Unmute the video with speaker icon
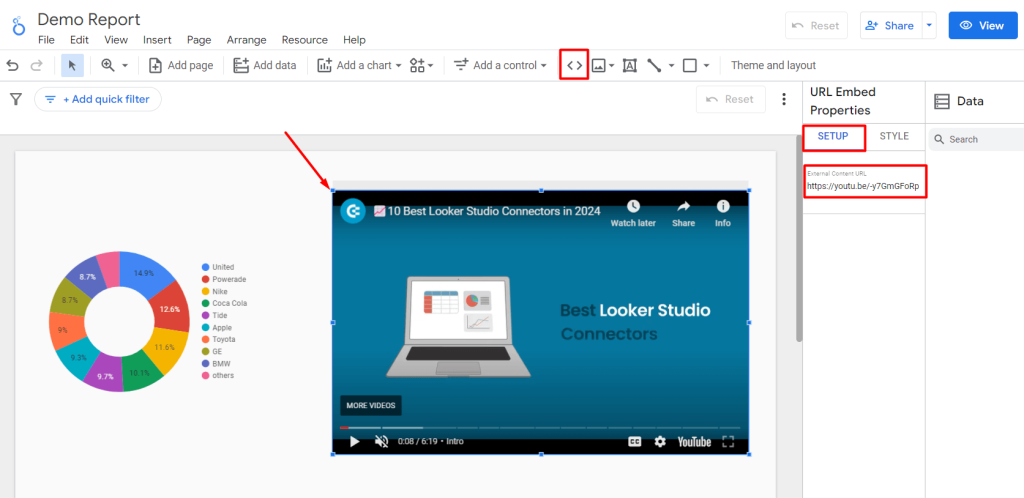 point(381,442)
